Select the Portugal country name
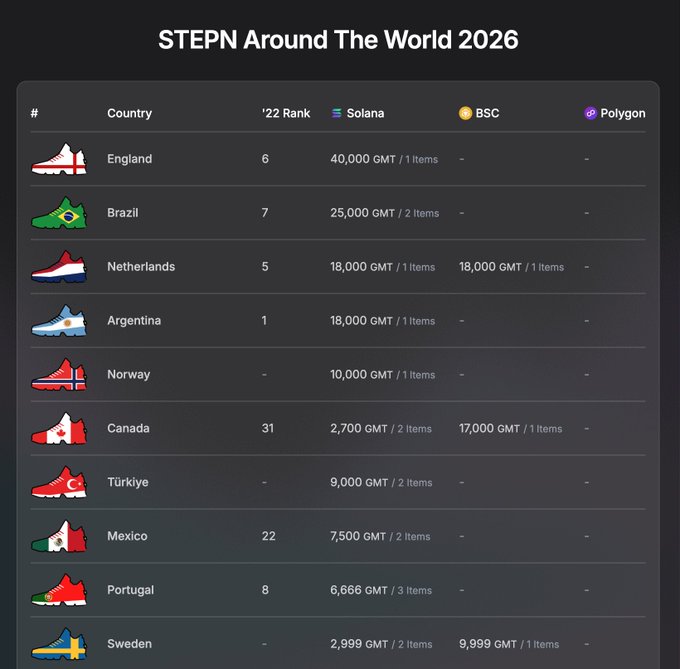This screenshot has width=680, height=669. pos(131,590)
